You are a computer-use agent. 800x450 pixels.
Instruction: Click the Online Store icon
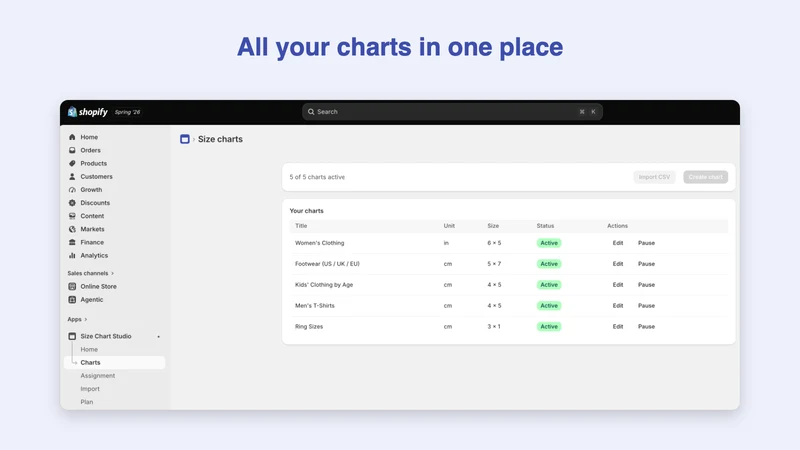72,286
